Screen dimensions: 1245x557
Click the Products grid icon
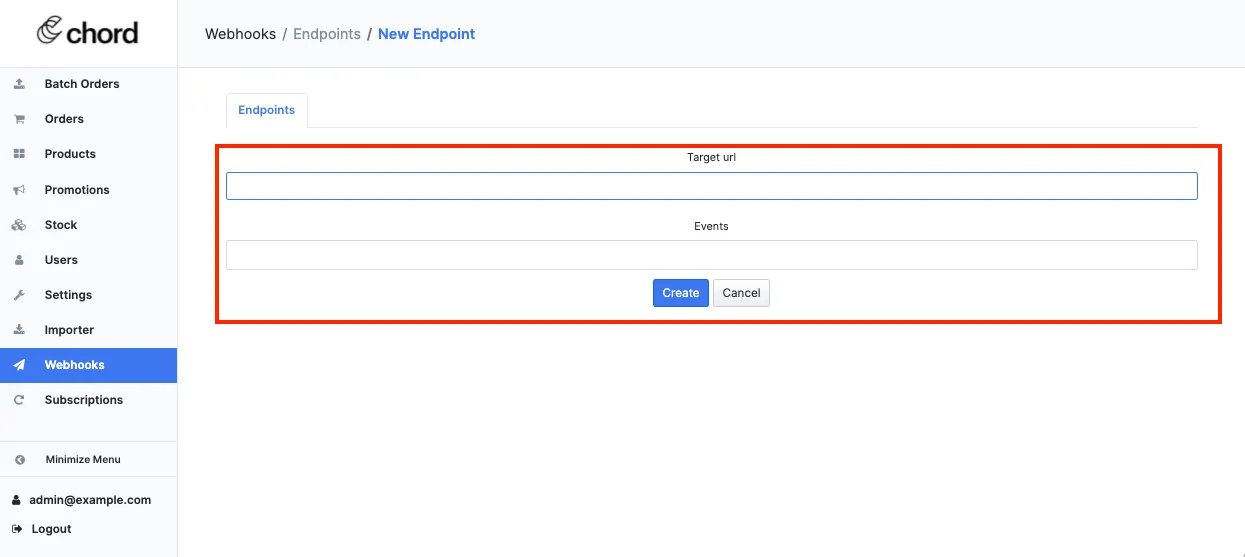[19, 154]
